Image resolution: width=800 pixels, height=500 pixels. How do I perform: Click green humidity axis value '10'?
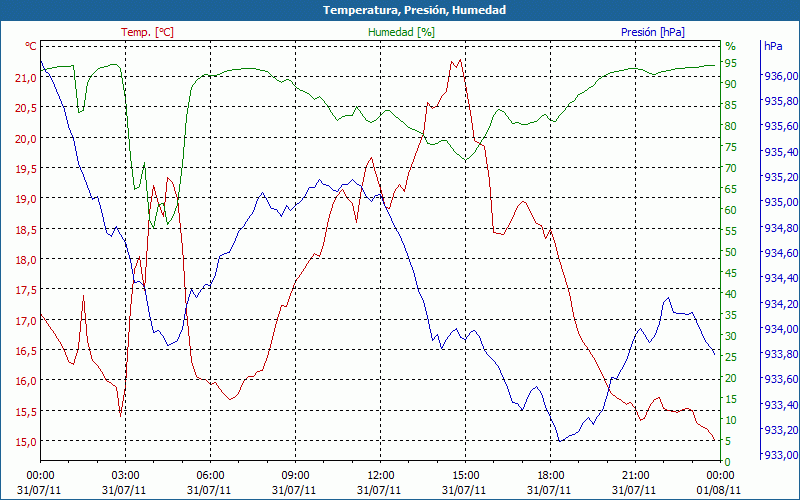(731, 420)
